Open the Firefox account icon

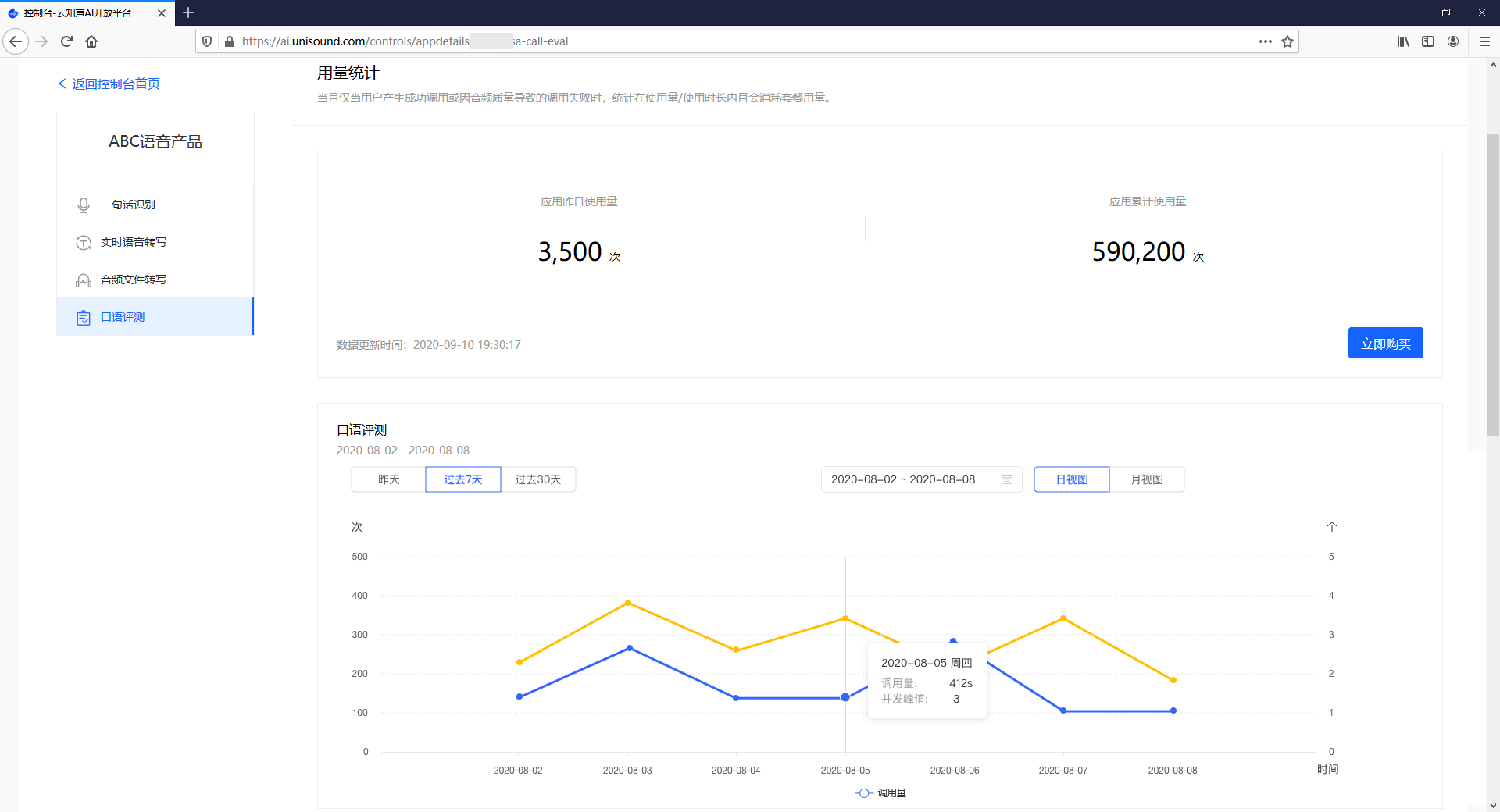click(x=1453, y=41)
